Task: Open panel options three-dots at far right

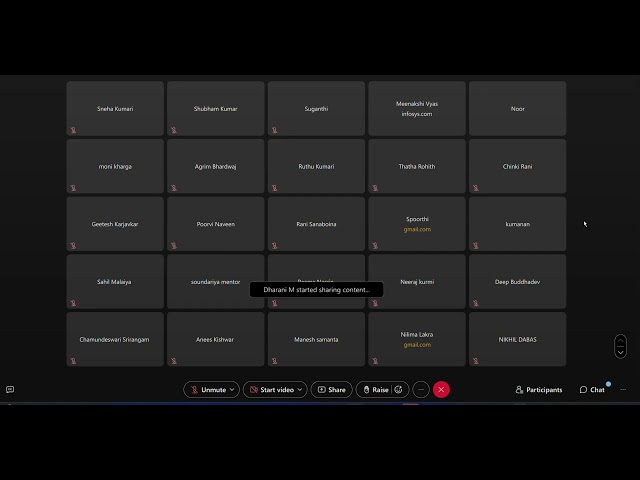Action: click(x=623, y=390)
